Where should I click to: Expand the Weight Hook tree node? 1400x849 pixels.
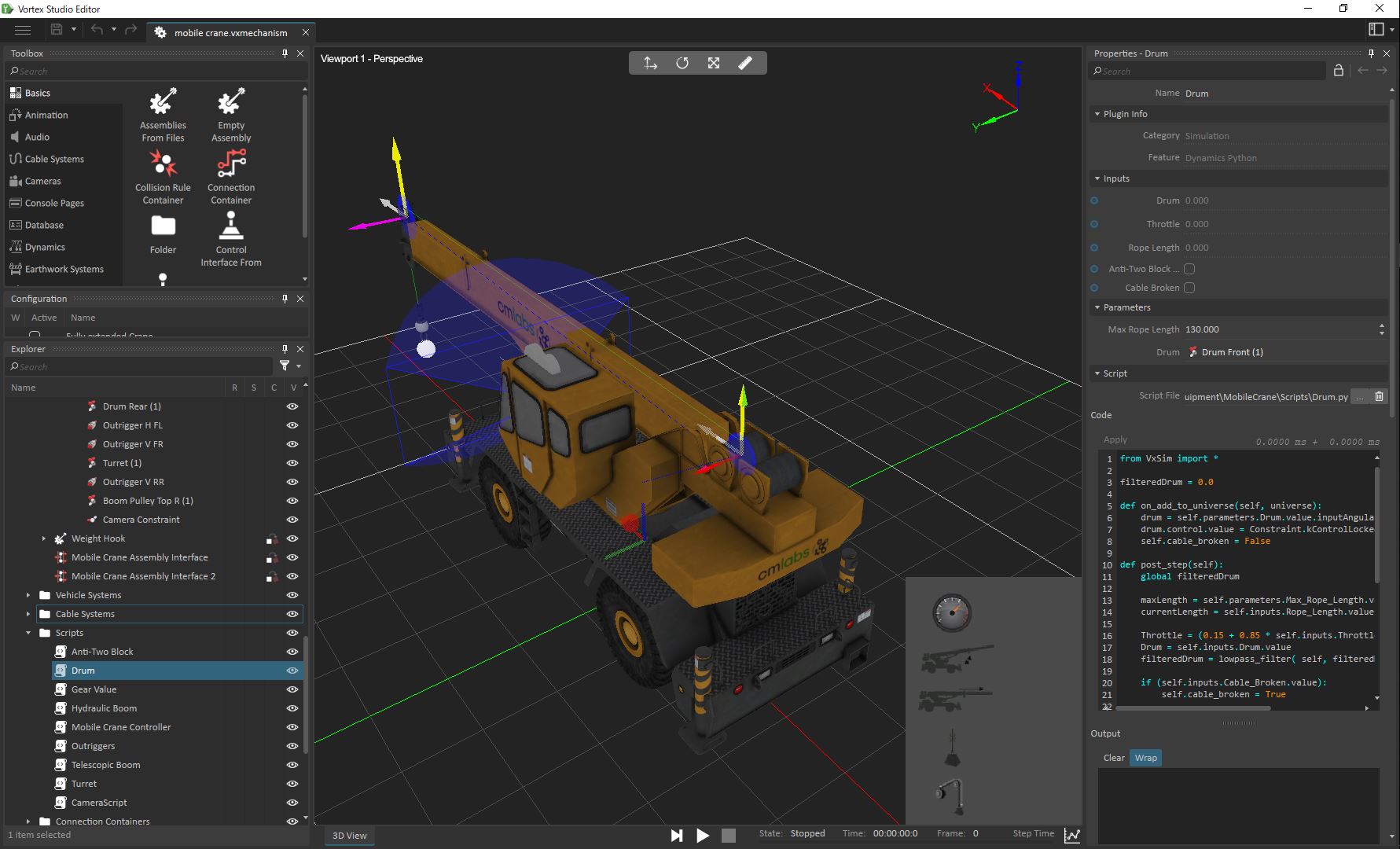[x=44, y=538]
